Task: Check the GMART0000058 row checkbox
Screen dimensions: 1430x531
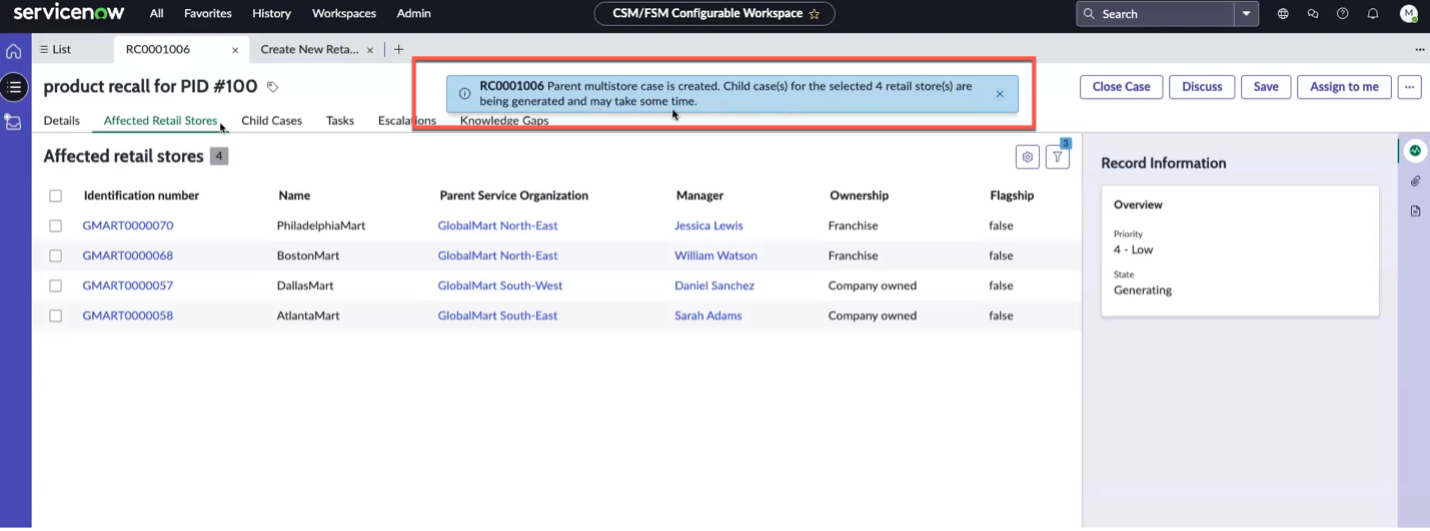Action: point(56,316)
